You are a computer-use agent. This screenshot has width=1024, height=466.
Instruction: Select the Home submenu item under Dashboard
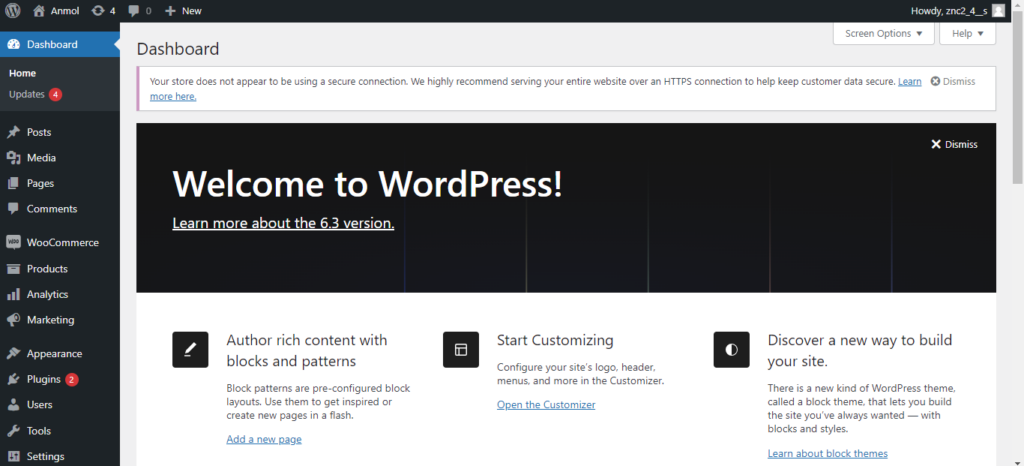point(22,73)
